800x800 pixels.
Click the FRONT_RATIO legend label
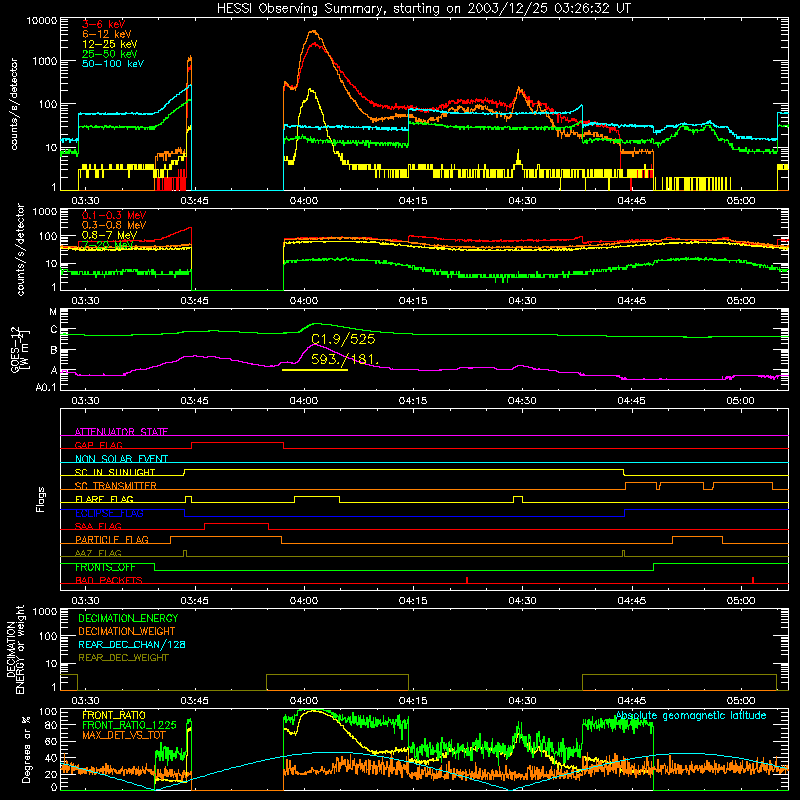click(114, 716)
